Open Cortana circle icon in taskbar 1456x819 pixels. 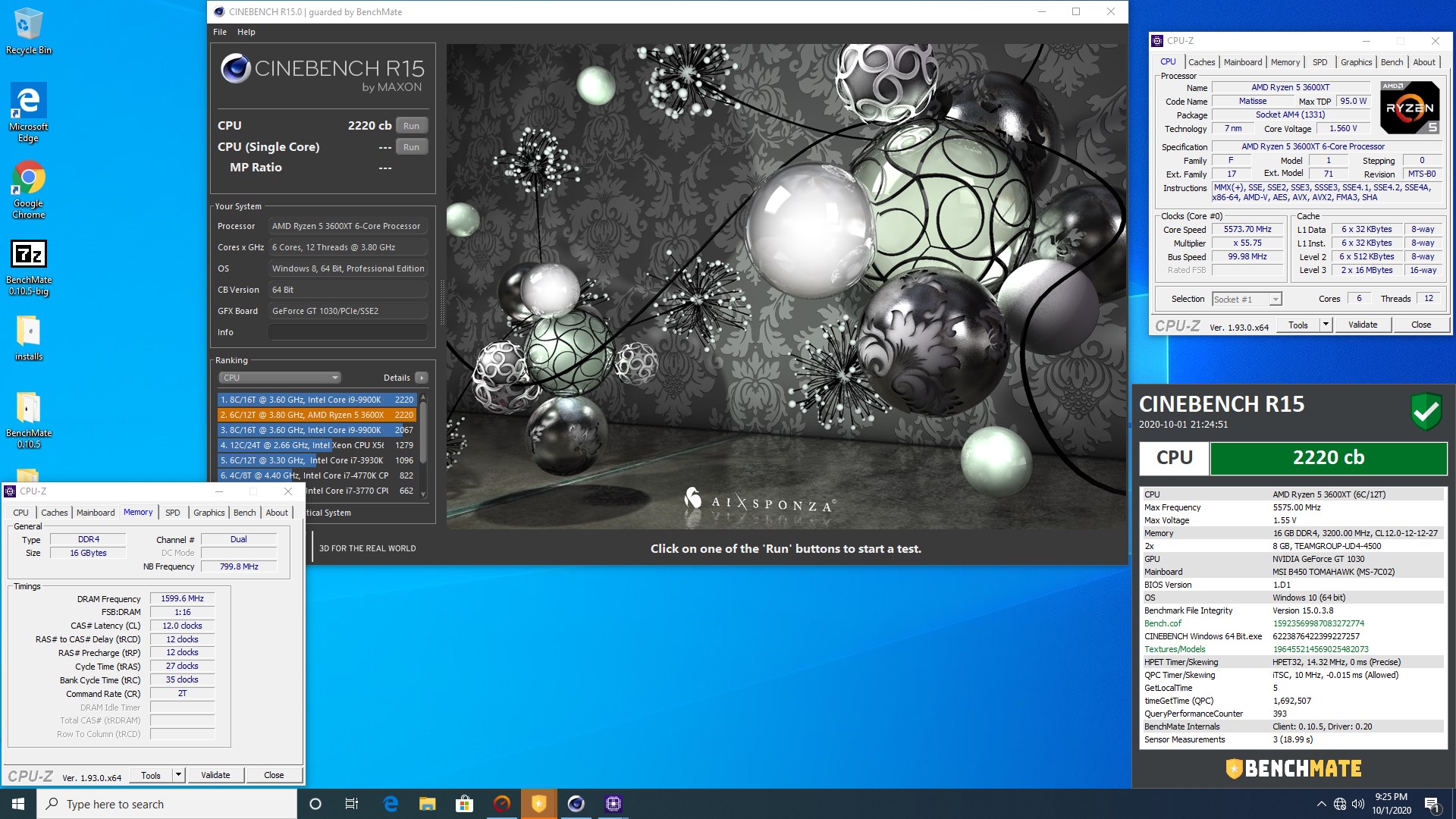[x=315, y=804]
